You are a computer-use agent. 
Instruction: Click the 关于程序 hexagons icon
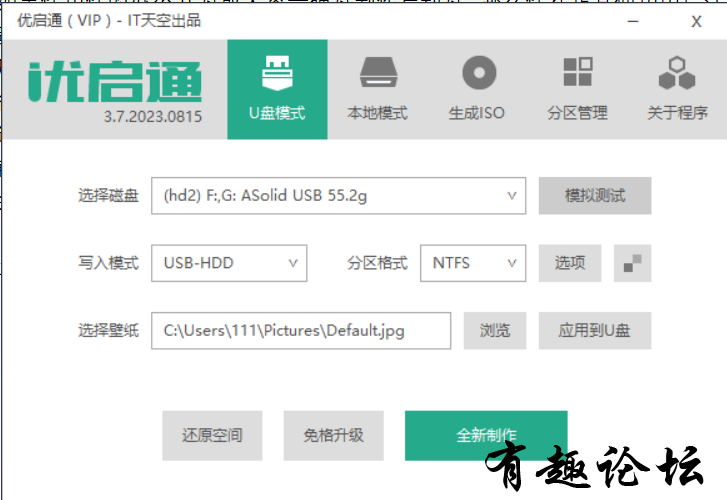677,73
